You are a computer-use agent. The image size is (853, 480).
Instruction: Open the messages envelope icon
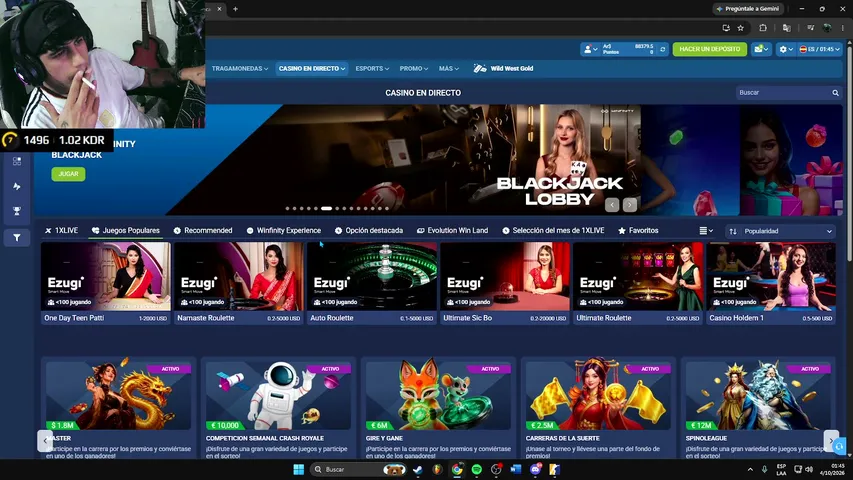tap(761, 49)
